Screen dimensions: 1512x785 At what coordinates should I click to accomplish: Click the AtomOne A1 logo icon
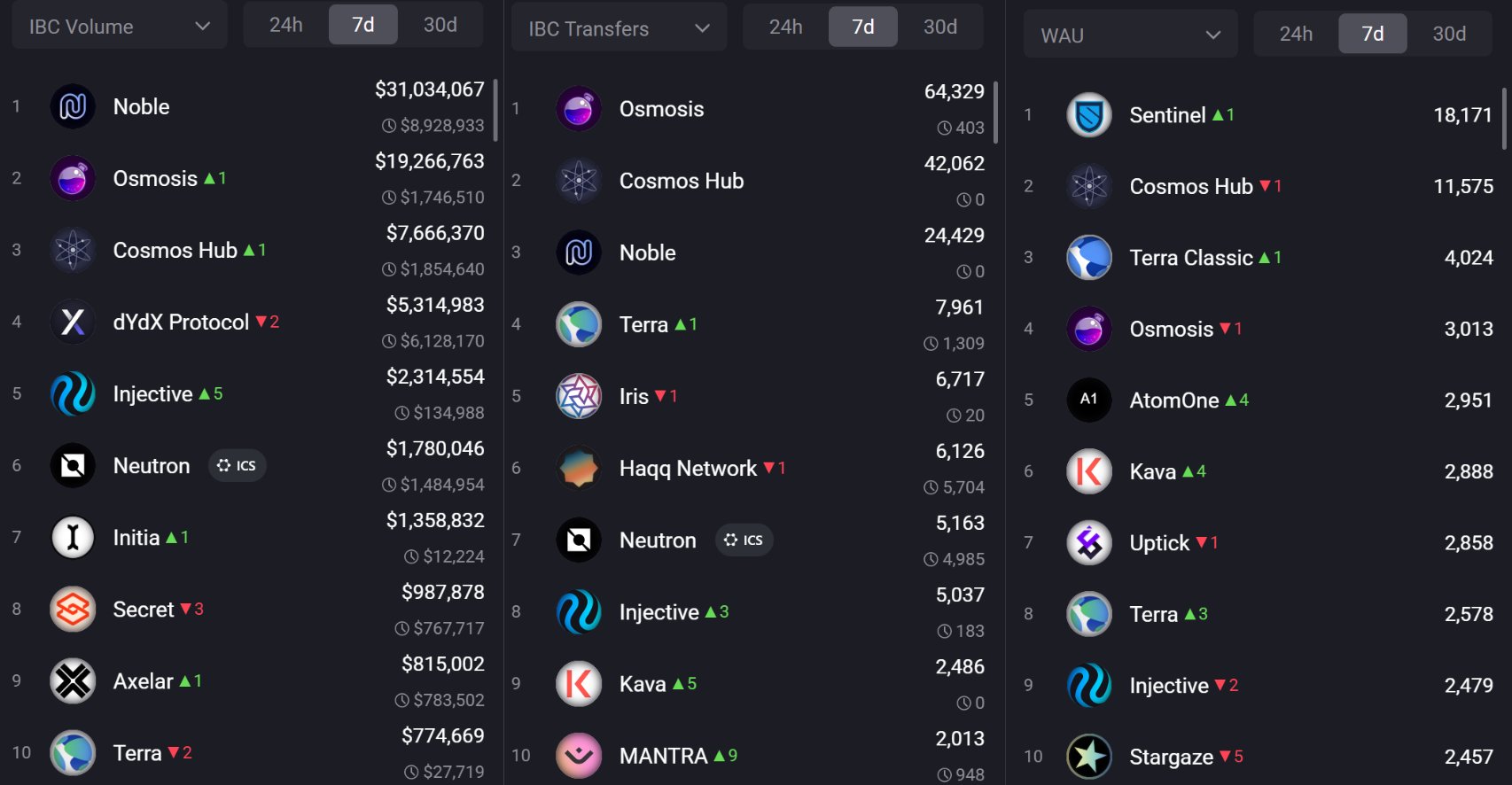point(1088,400)
